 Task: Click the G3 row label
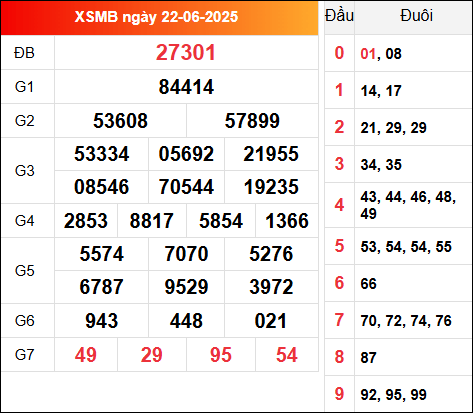click(24, 171)
